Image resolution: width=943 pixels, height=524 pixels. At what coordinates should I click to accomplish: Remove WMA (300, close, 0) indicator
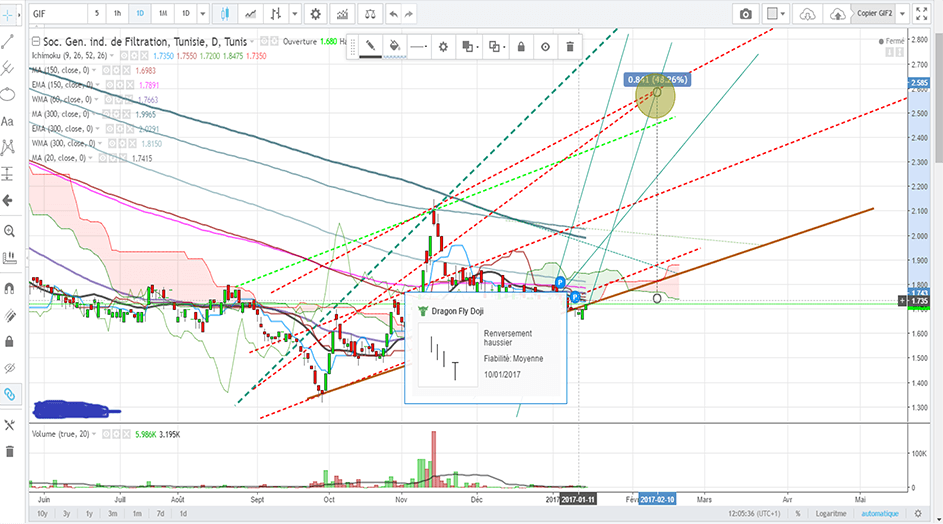132,143
